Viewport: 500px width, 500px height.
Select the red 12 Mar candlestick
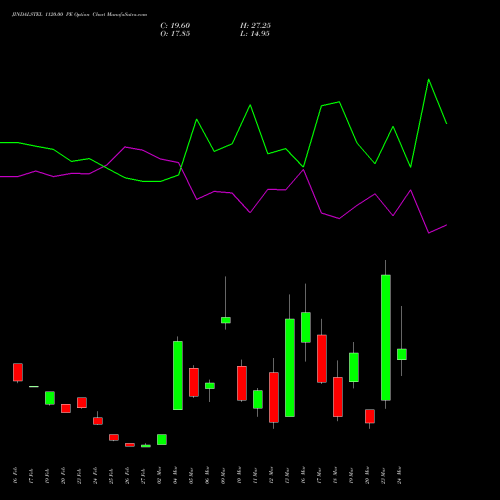click(274, 397)
